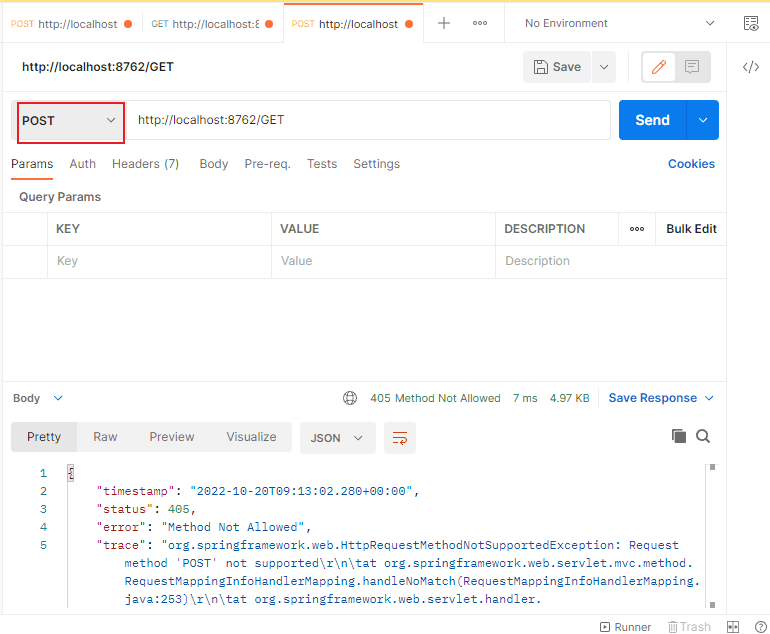Image resolution: width=770 pixels, height=634 pixels.
Task: Toggle line wrap in response body
Action: pos(400,438)
